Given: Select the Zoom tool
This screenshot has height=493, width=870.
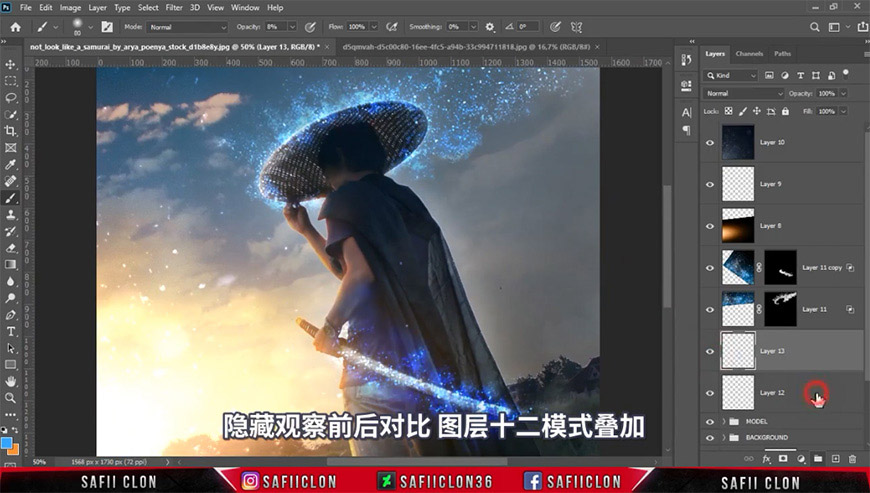Looking at the screenshot, I should tap(10, 398).
